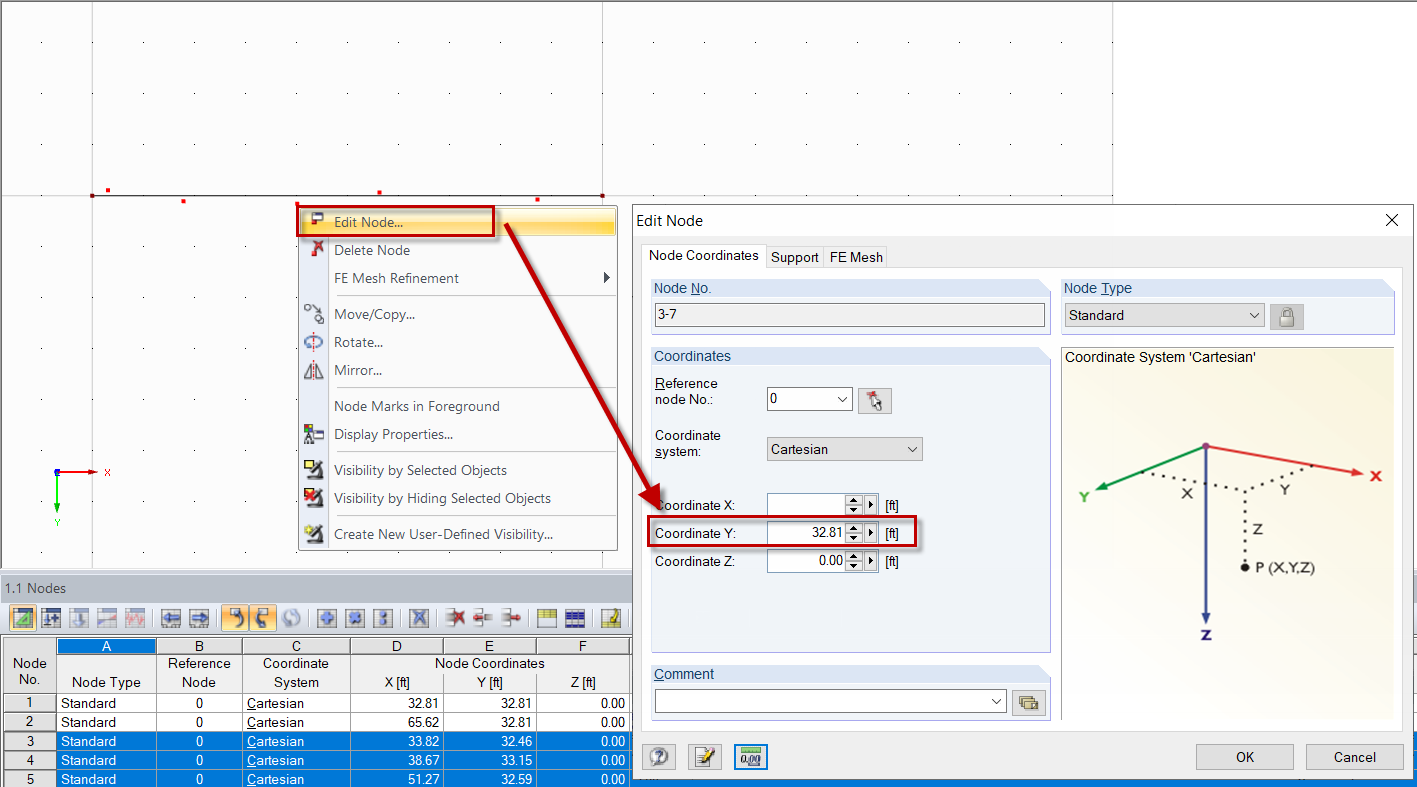Redo the table action

(x=264, y=618)
